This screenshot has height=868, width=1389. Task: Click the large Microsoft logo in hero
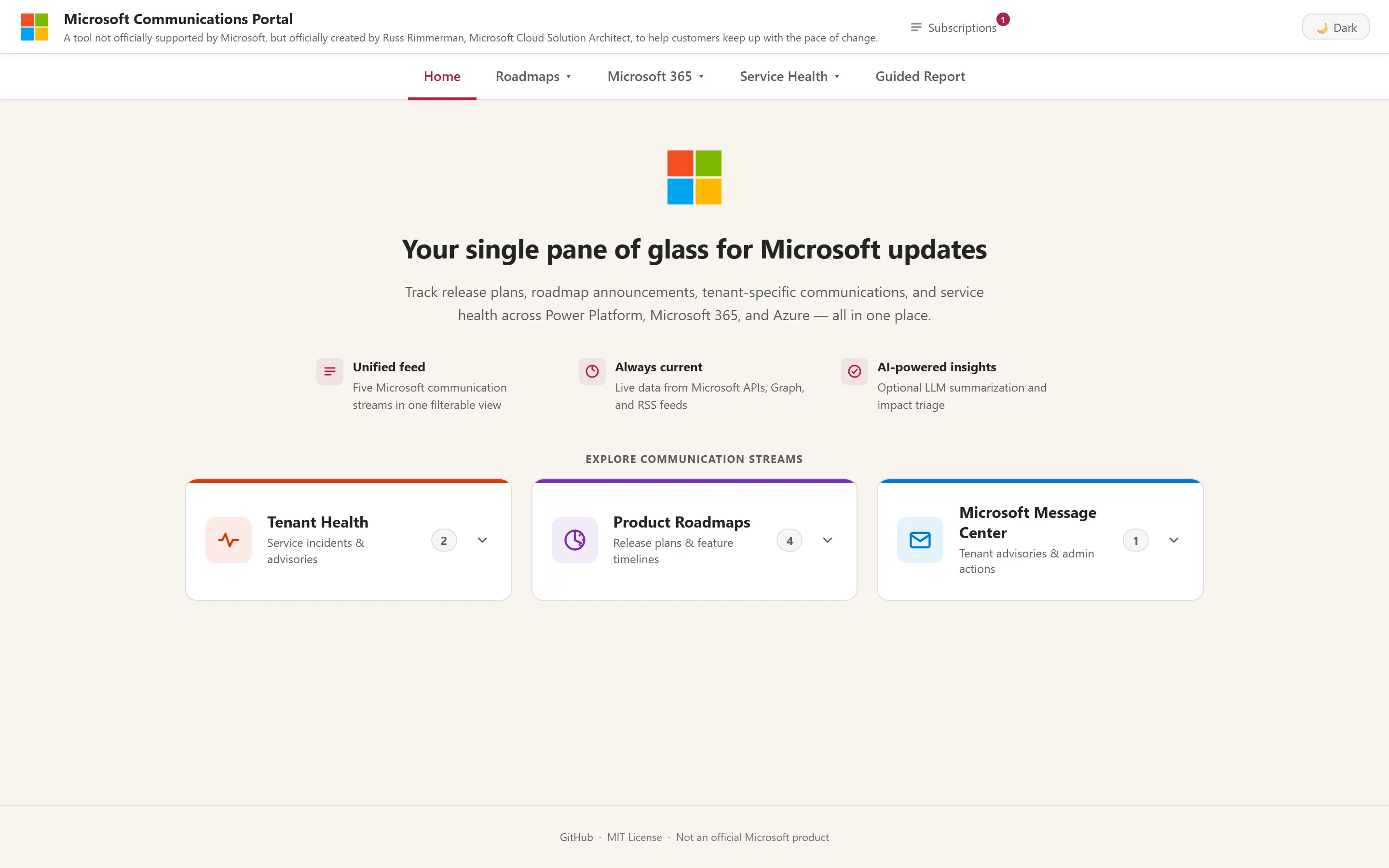(694, 177)
